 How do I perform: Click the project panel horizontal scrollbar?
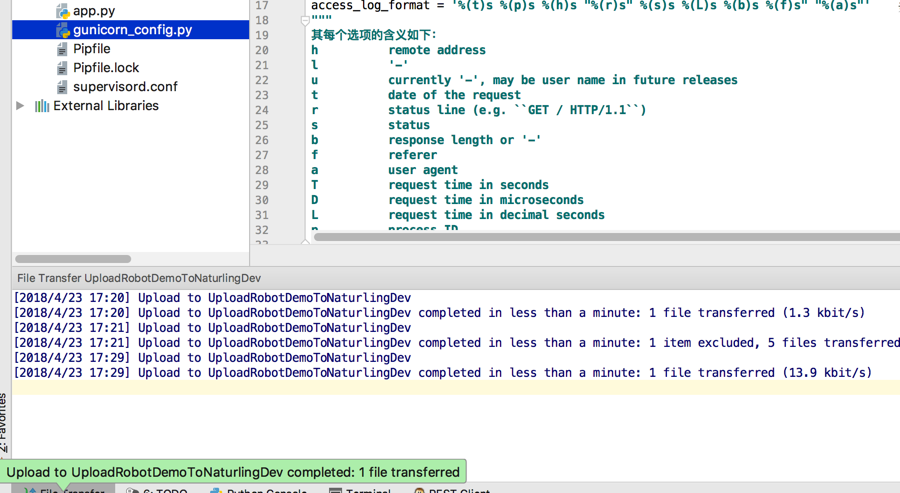73,259
